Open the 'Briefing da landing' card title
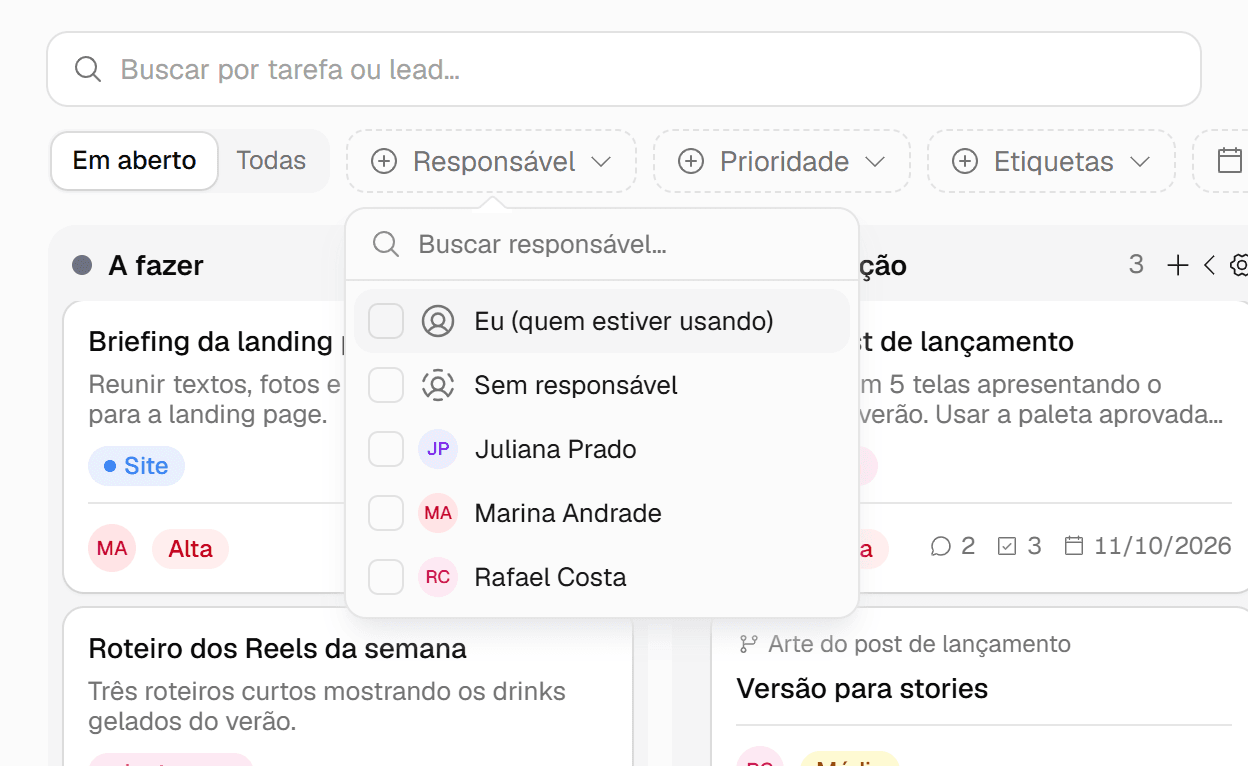Viewport: 1248px width, 766px height. (216, 341)
